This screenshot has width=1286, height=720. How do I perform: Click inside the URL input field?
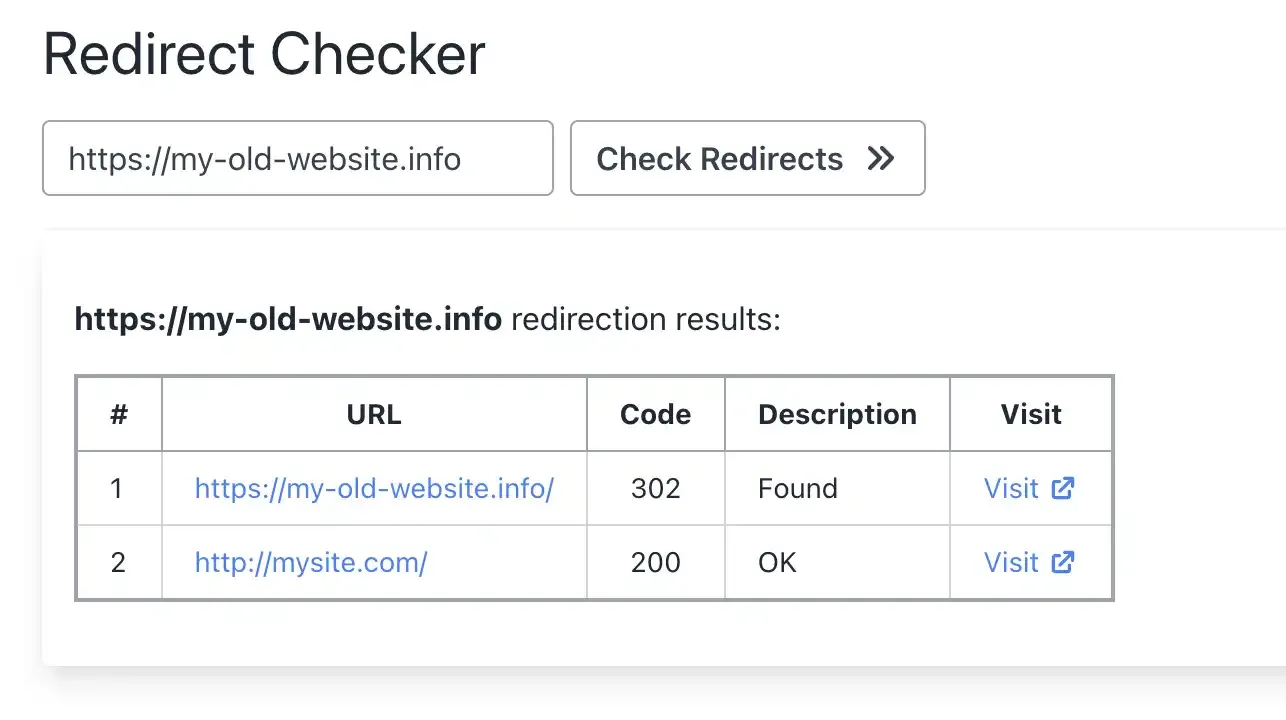point(297,158)
